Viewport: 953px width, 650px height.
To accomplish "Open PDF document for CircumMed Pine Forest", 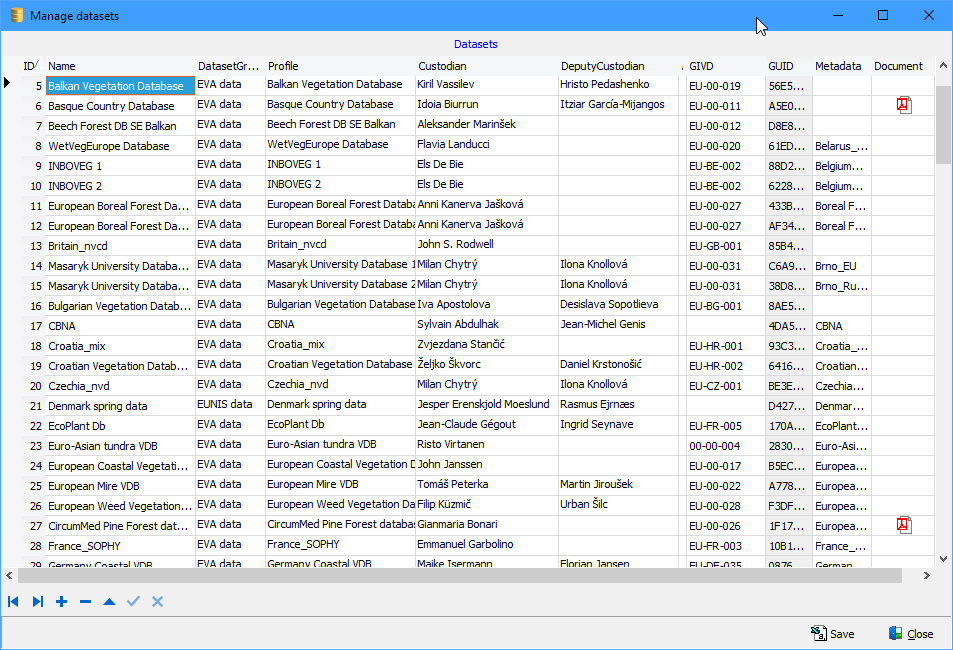I will click(904, 525).
